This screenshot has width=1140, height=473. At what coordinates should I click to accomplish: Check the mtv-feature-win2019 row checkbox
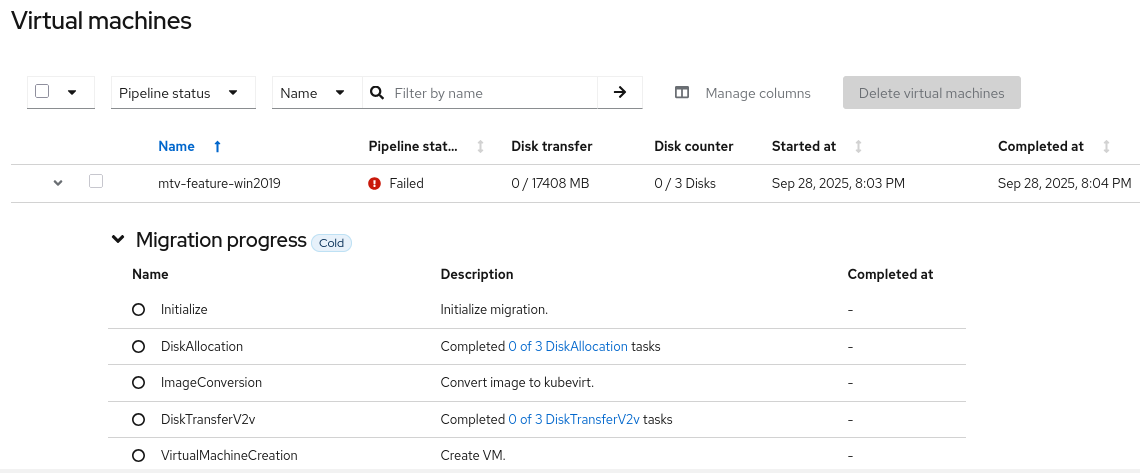[96, 182]
